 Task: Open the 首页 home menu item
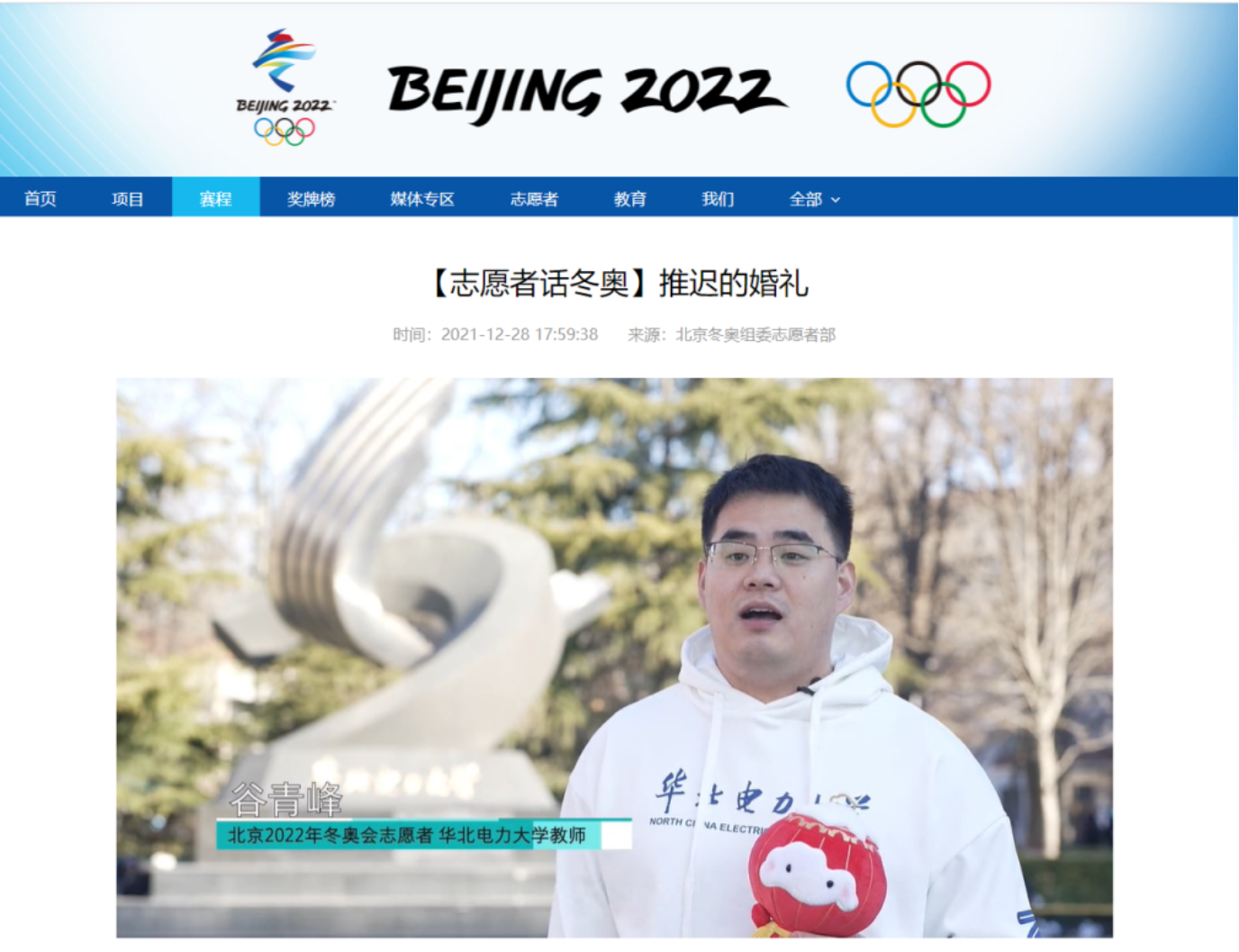tap(41, 199)
